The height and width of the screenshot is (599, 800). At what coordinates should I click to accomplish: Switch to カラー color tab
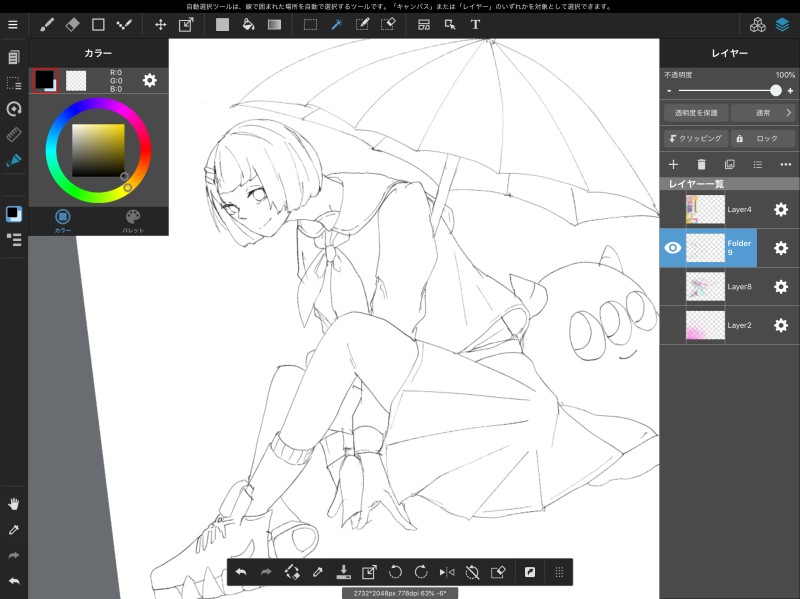[x=63, y=221]
